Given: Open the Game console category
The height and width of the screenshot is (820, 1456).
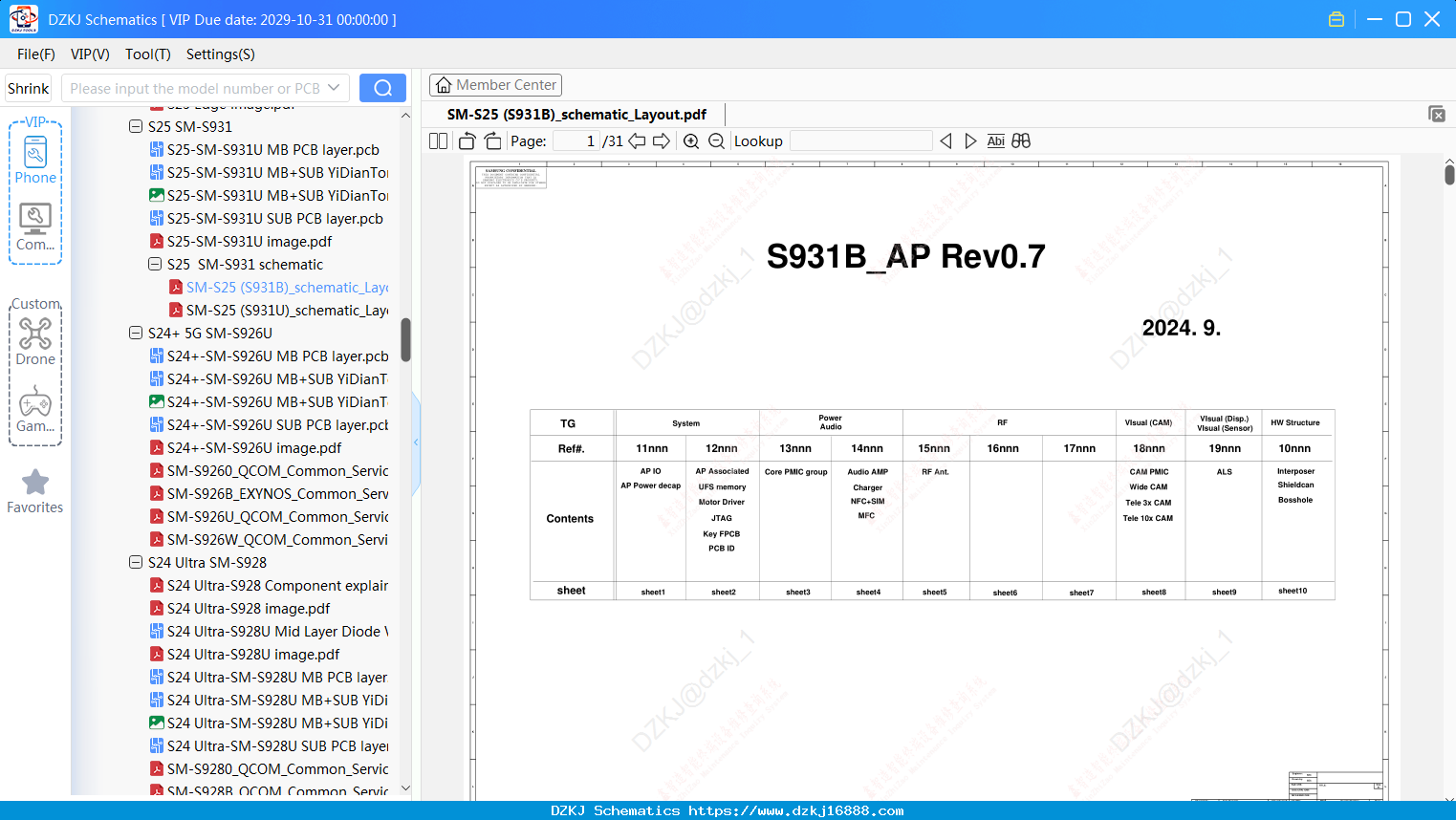Looking at the screenshot, I should [35, 409].
